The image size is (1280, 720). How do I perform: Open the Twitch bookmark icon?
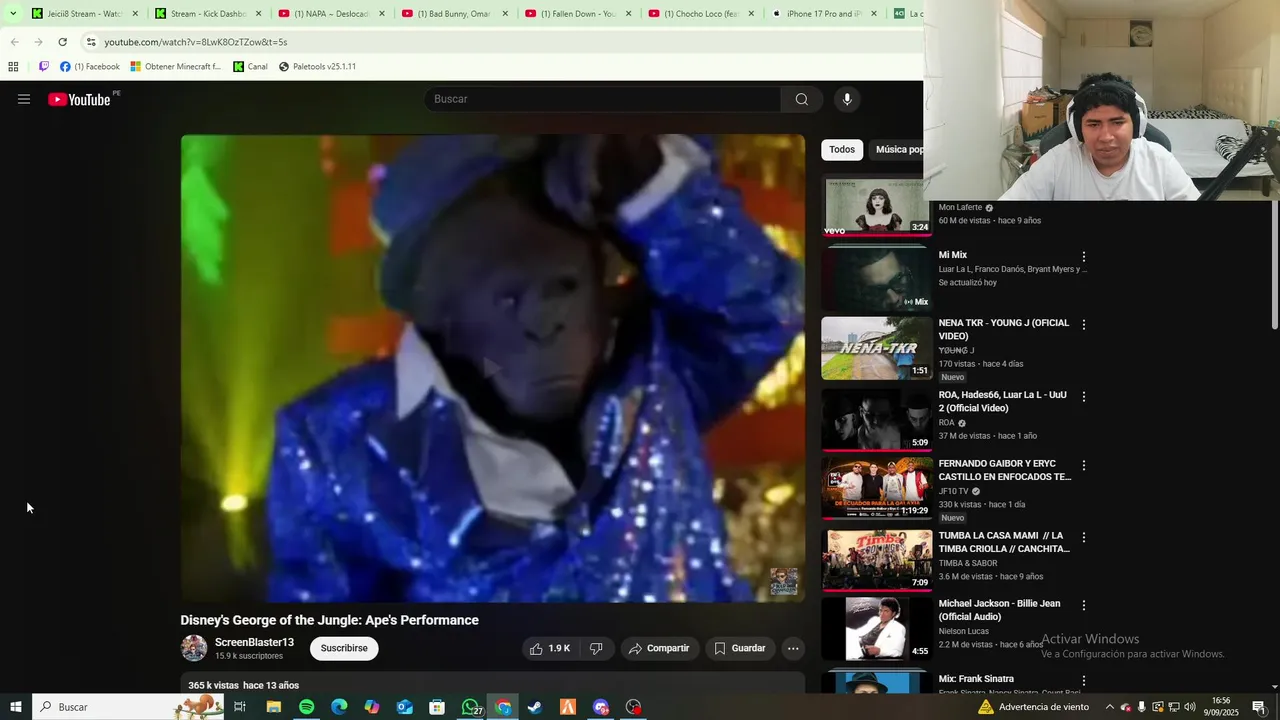[44, 67]
